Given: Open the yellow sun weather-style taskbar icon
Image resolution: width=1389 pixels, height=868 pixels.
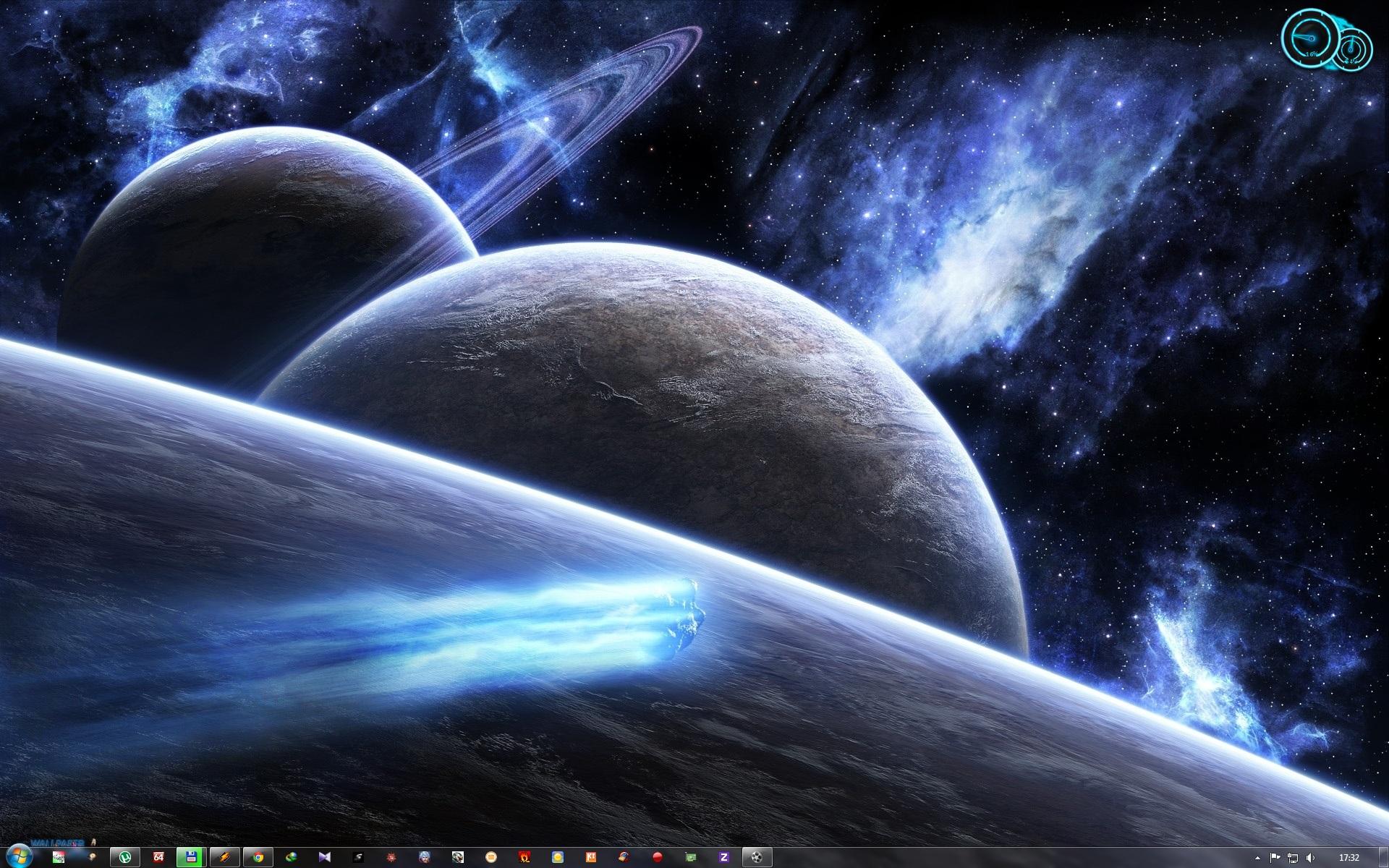Looking at the screenshot, I should coord(558,858).
